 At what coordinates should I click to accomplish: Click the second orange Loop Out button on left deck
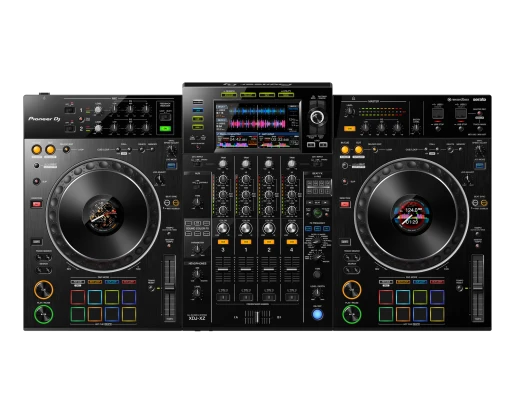[x=50, y=149]
